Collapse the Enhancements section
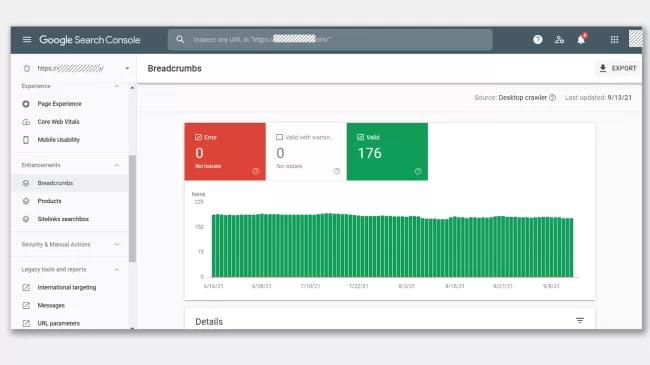 click(x=116, y=165)
